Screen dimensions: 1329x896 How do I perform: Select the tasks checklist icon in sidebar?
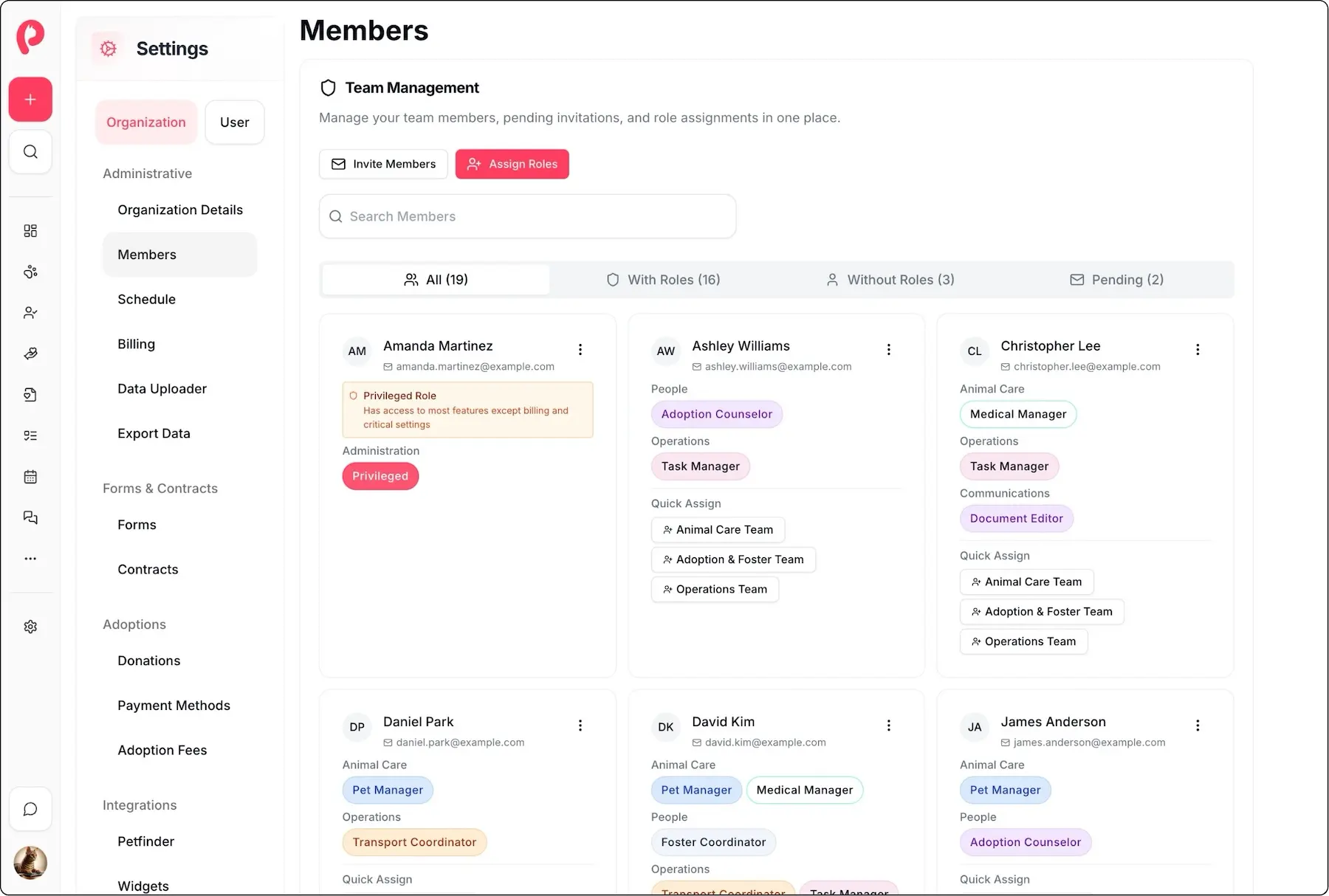click(x=30, y=435)
